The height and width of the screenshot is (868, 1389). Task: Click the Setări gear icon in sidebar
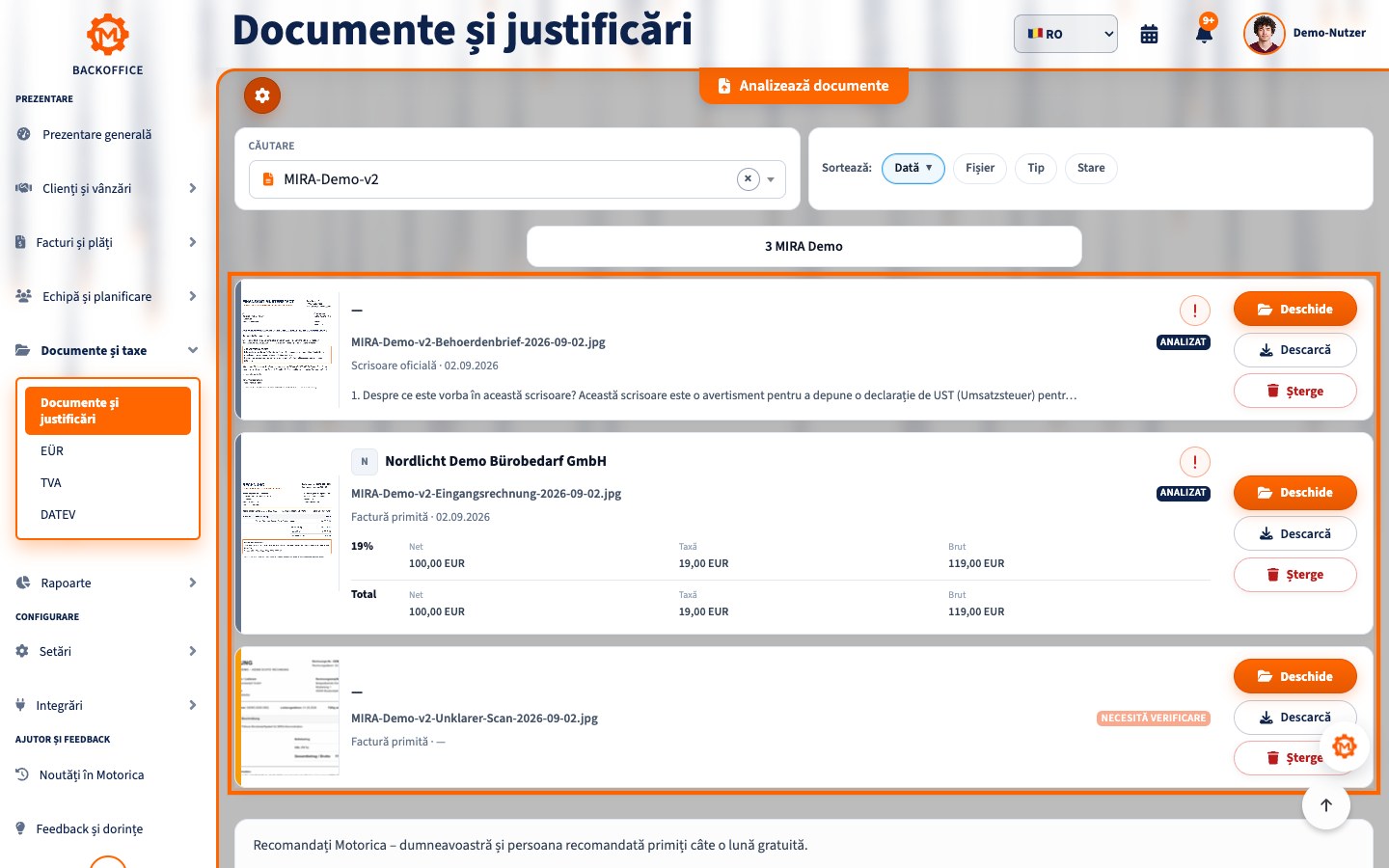click(x=22, y=651)
